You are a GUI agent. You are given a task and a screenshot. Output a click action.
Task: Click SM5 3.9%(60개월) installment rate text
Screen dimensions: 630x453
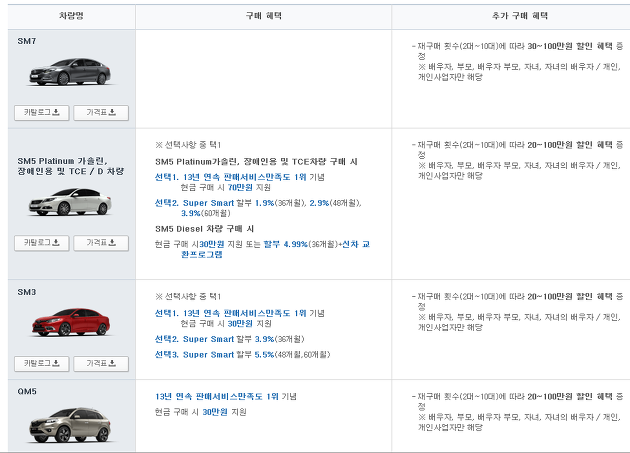(206, 213)
